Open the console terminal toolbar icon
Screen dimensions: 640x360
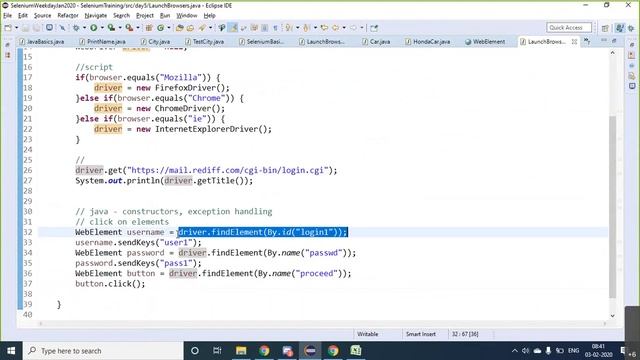pos(49,28)
